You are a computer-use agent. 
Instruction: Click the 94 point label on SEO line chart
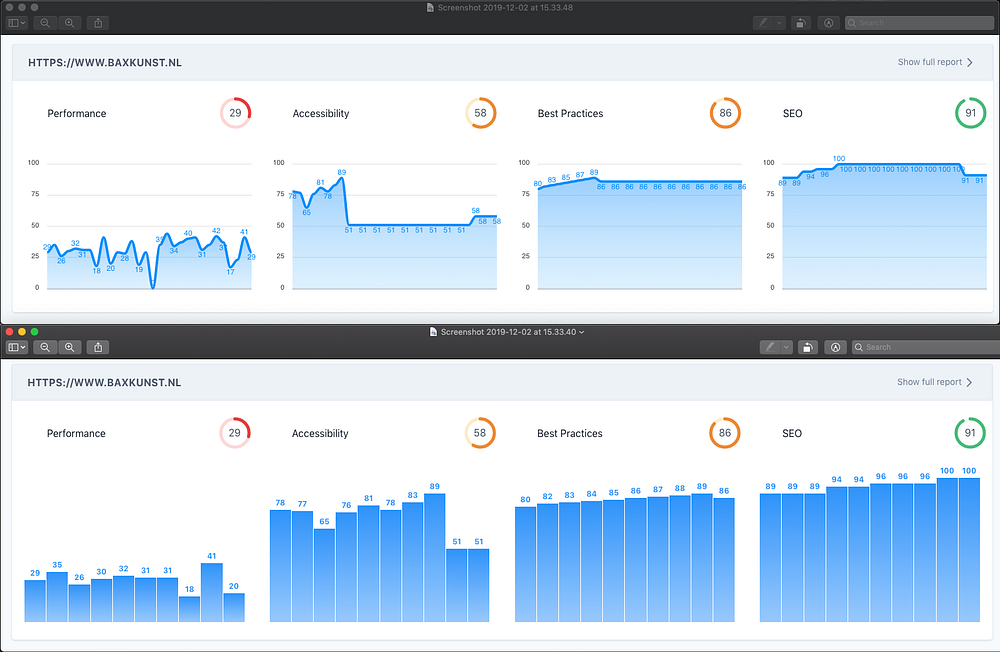coord(811,177)
